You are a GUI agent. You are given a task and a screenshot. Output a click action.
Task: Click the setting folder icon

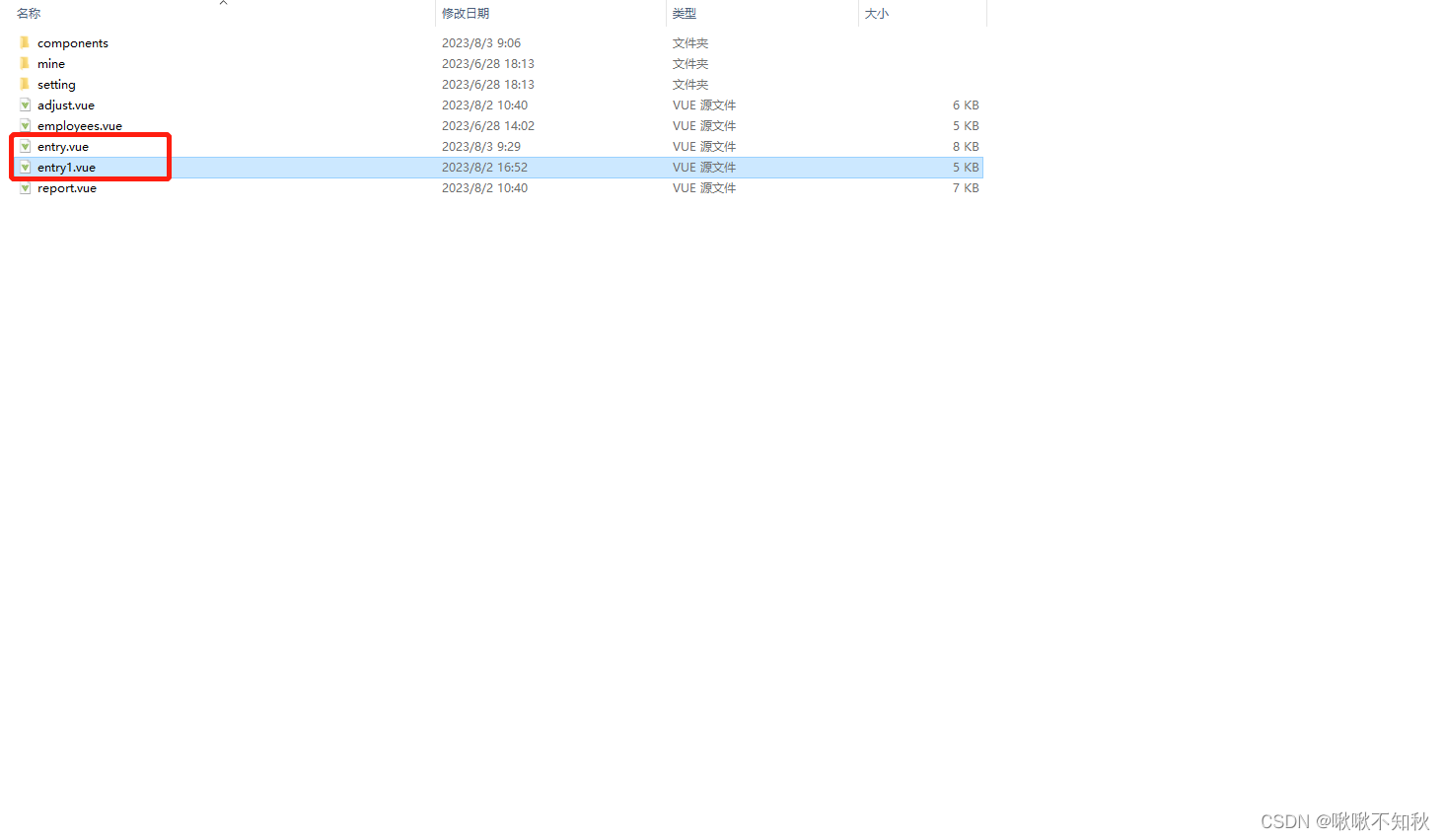[24, 84]
